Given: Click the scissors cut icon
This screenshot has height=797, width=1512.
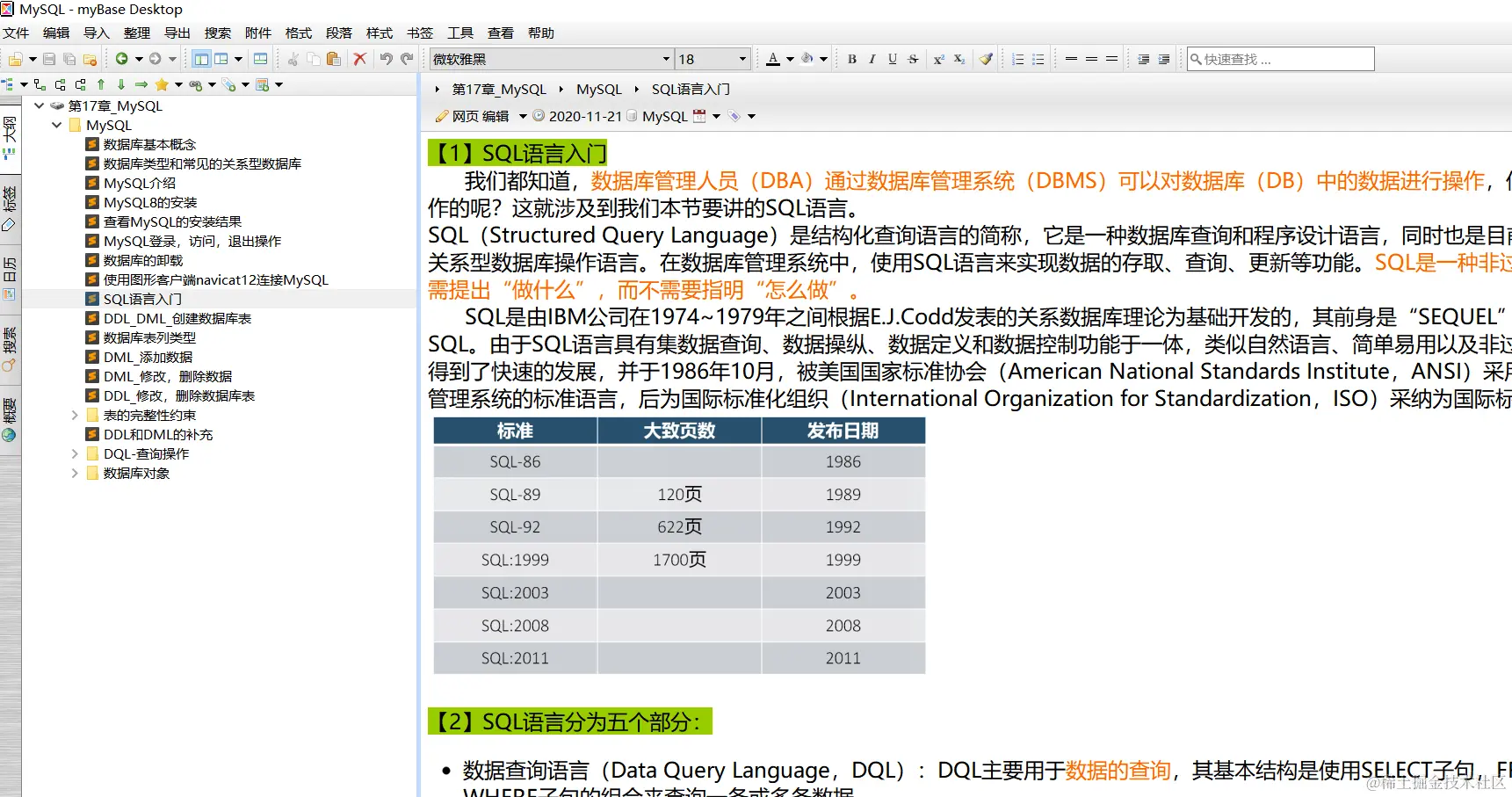Looking at the screenshot, I should [x=293, y=59].
